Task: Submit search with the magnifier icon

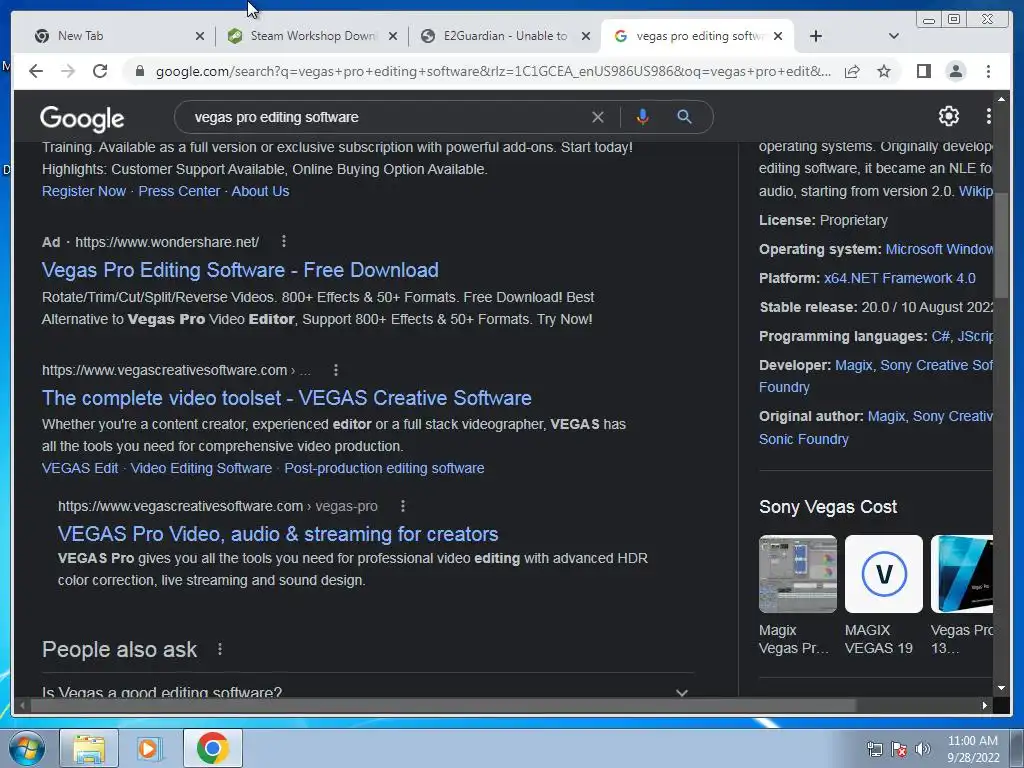Action: tap(684, 117)
